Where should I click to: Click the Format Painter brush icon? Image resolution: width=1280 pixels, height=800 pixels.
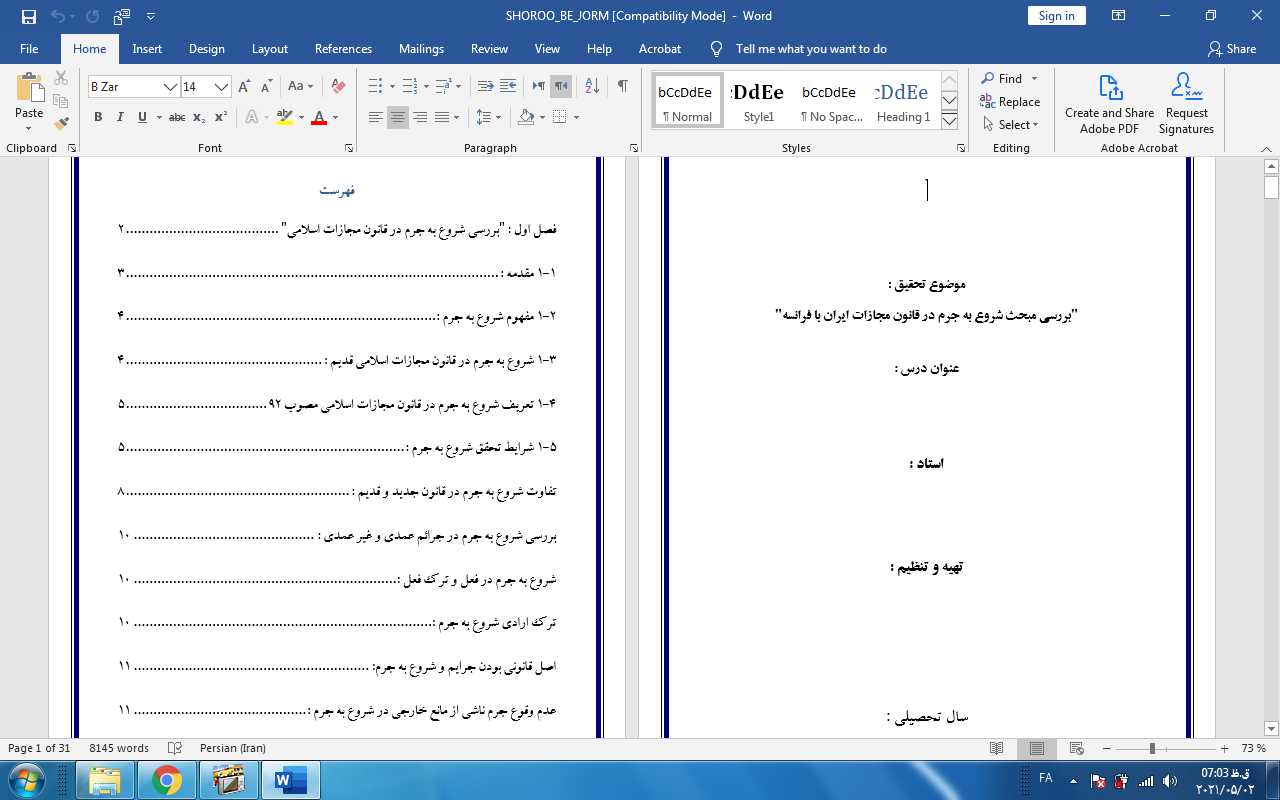(61, 124)
